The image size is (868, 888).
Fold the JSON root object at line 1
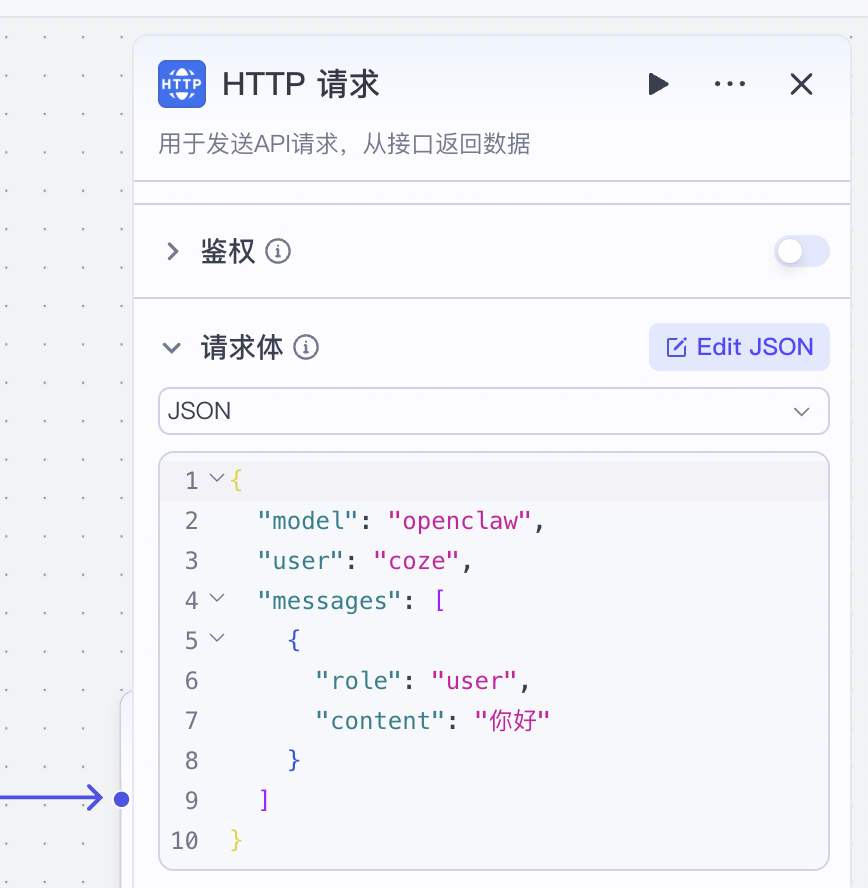pos(216,480)
